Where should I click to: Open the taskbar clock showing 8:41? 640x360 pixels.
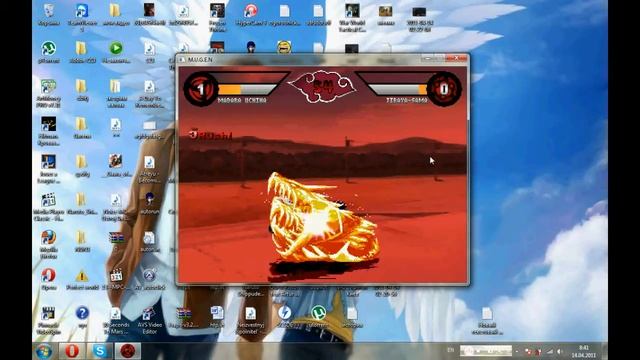[x=584, y=351]
